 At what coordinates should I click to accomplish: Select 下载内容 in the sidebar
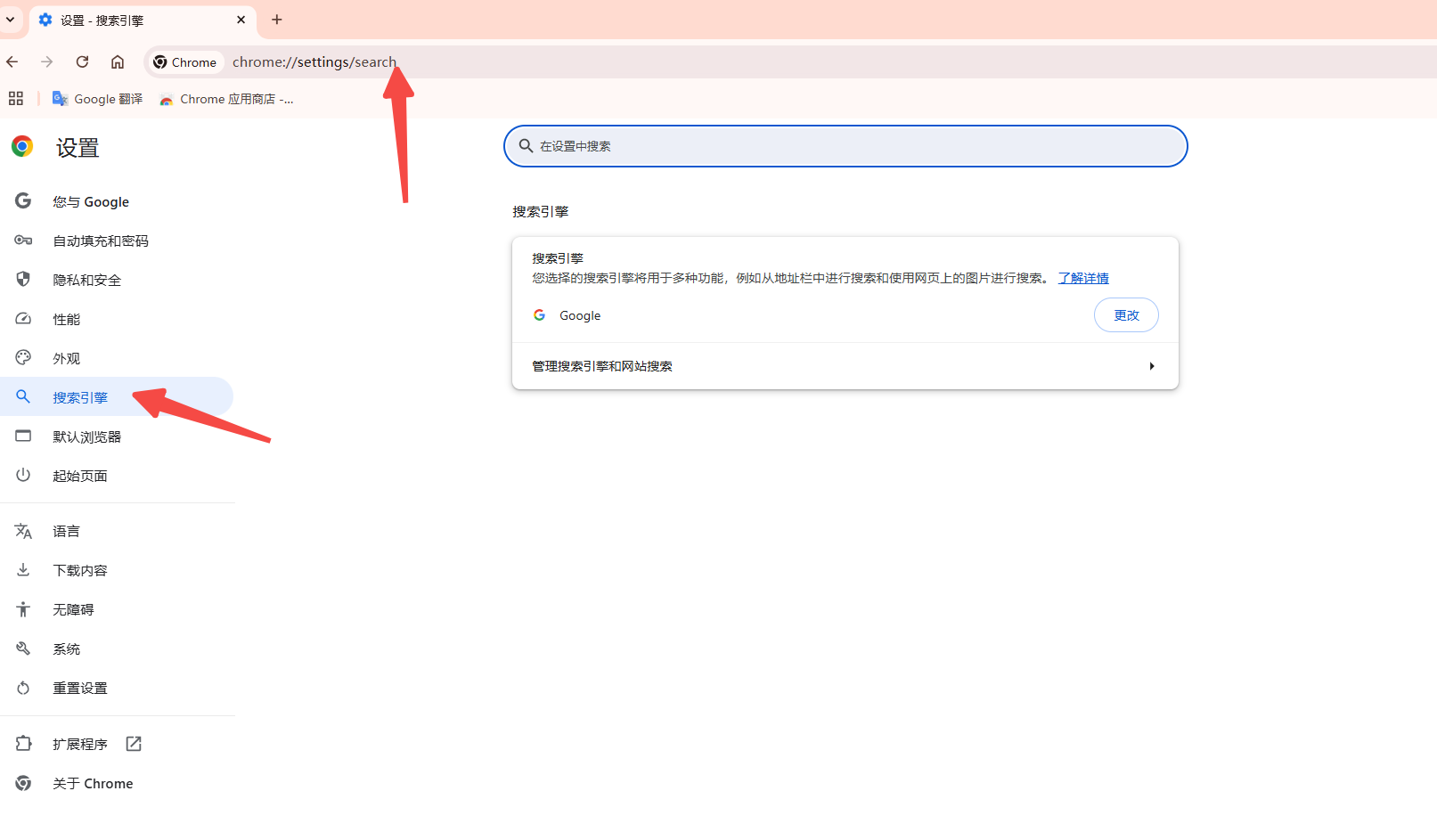pyautogui.click(x=80, y=571)
